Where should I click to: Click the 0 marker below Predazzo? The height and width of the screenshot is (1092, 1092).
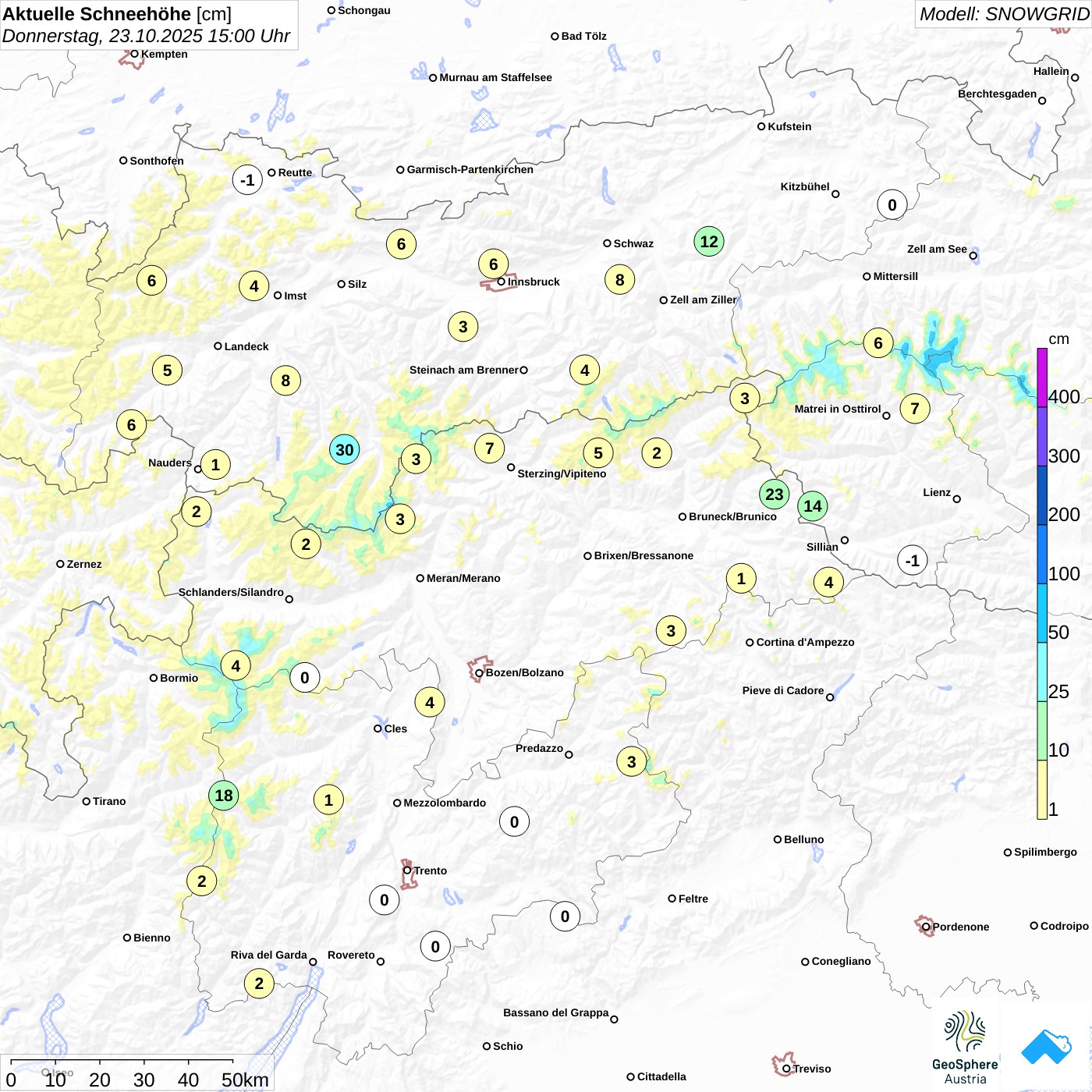point(514,821)
